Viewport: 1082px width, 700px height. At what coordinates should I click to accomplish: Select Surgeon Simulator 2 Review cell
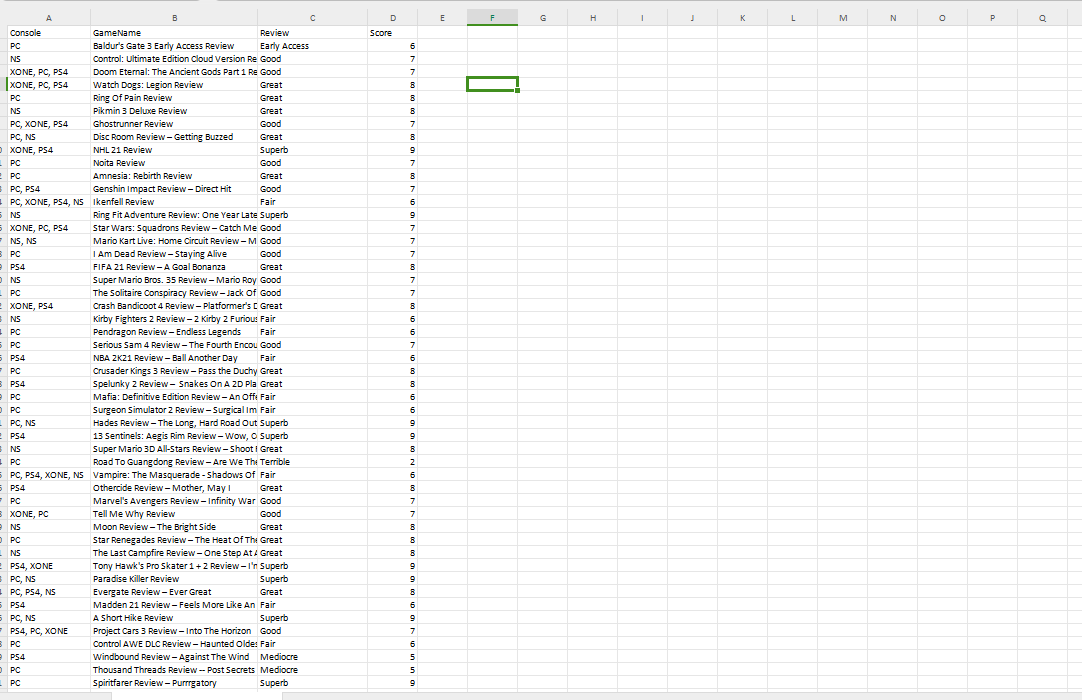(174, 410)
